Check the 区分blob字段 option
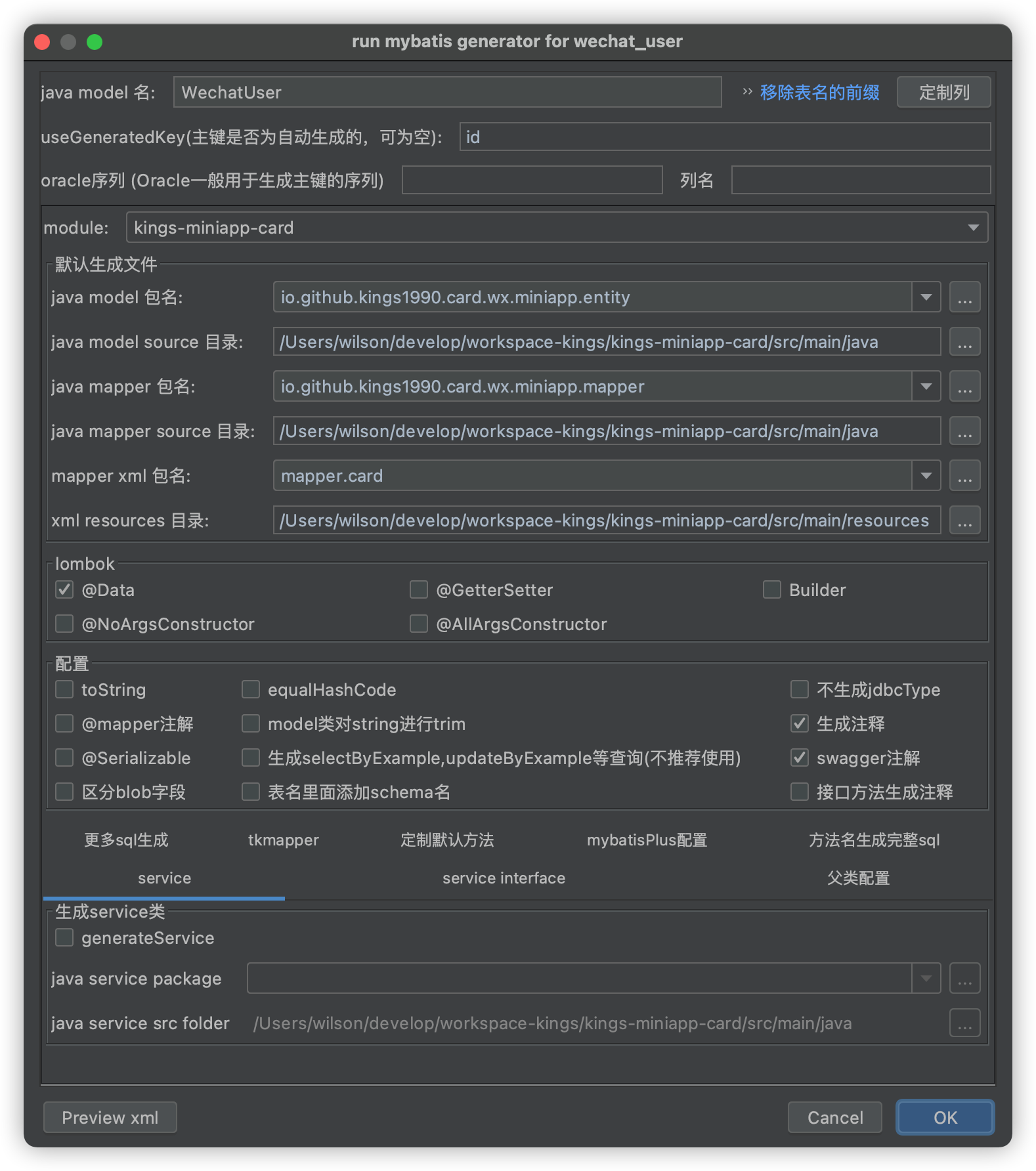This screenshot has width=1036, height=1171. [64, 792]
